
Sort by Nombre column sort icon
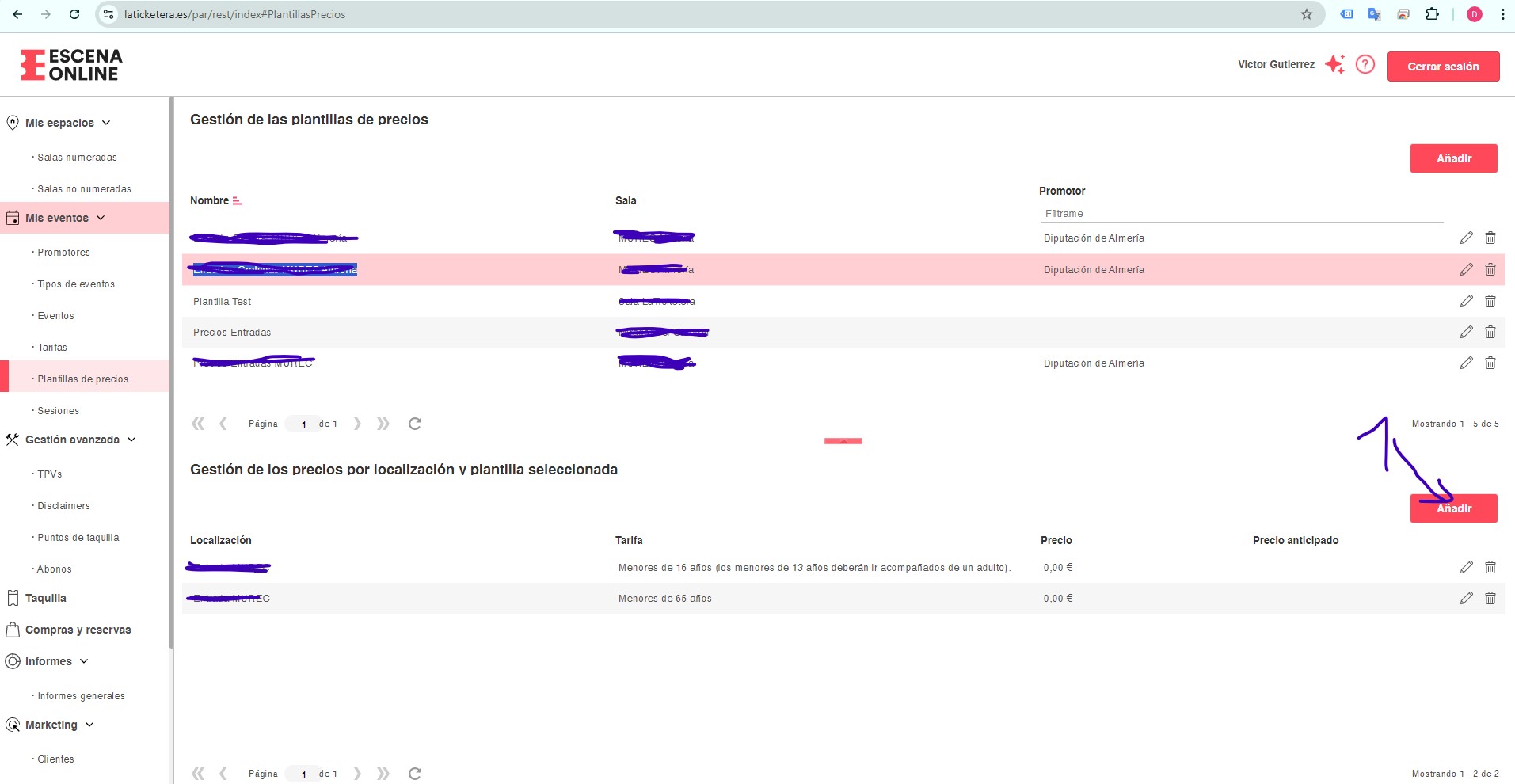pos(237,201)
